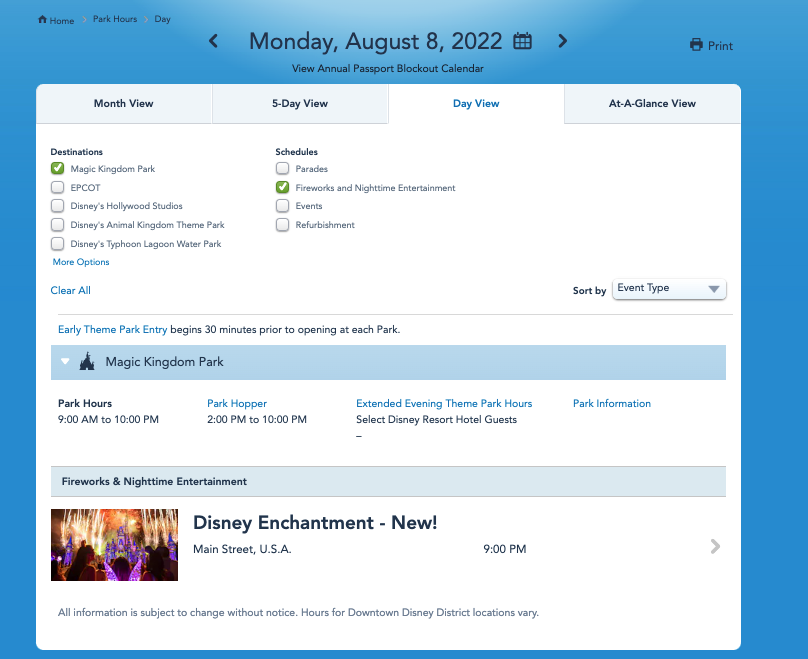Click the printer icon
This screenshot has height=659, width=808.
click(x=696, y=45)
